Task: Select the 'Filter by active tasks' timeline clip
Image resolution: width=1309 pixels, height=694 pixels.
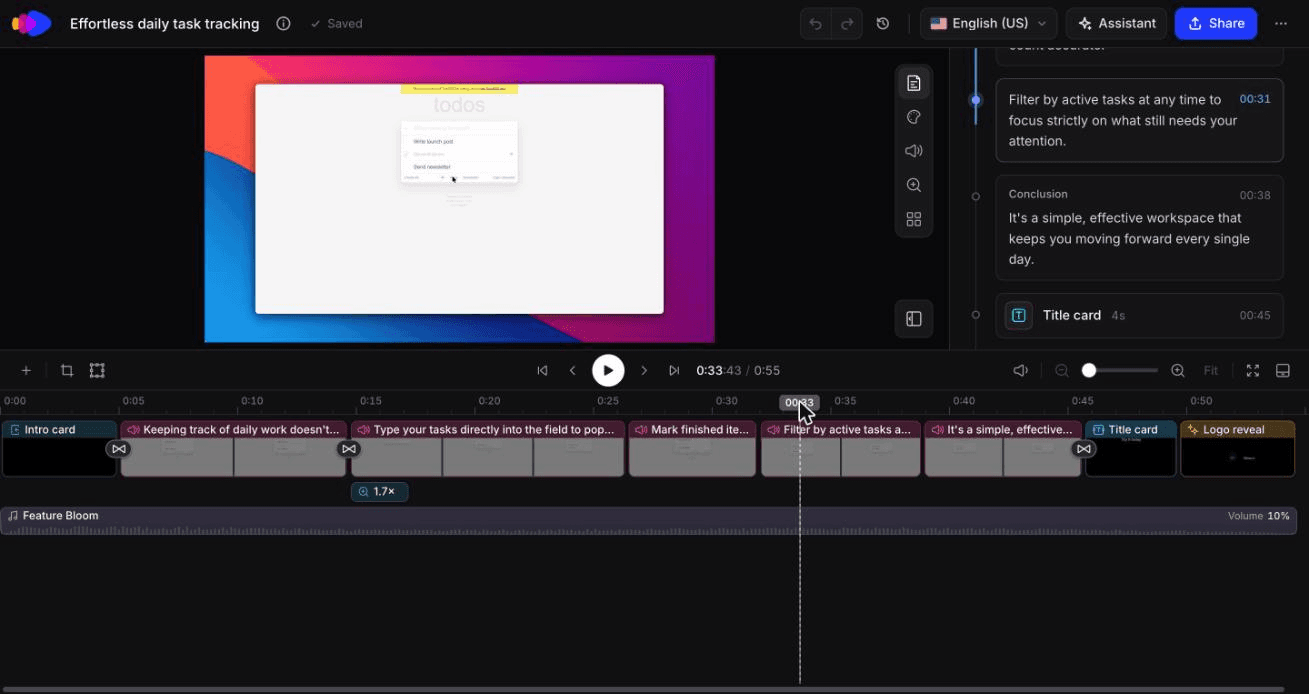Action: tap(840, 448)
